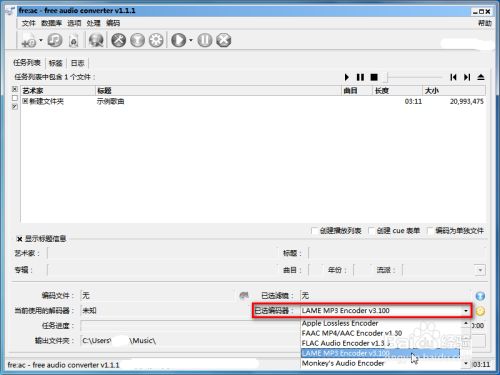Enable the 创建 cue 表单 checkbox
Screen dimensions: 500x375
[x=372, y=231]
